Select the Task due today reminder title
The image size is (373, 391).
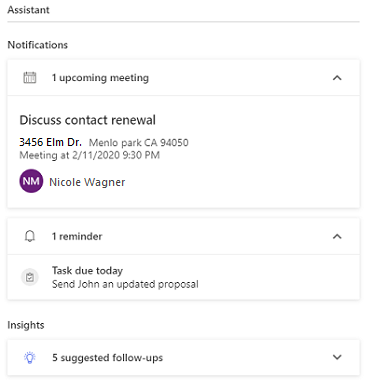click(87, 270)
